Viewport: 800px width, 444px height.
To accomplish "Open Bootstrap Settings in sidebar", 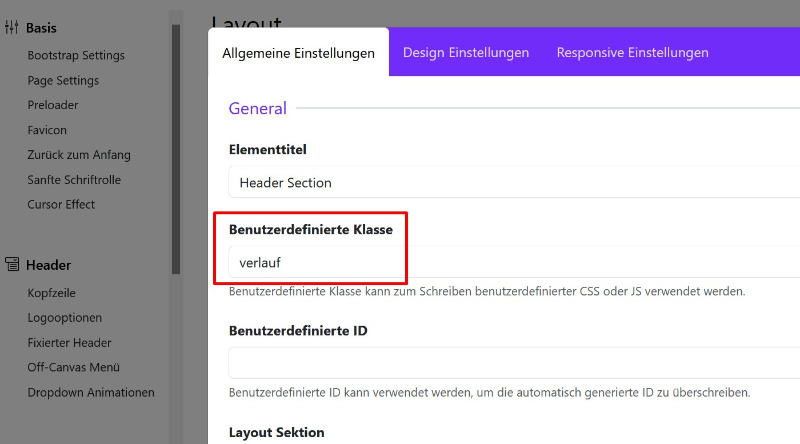I will [x=76, y=55].
